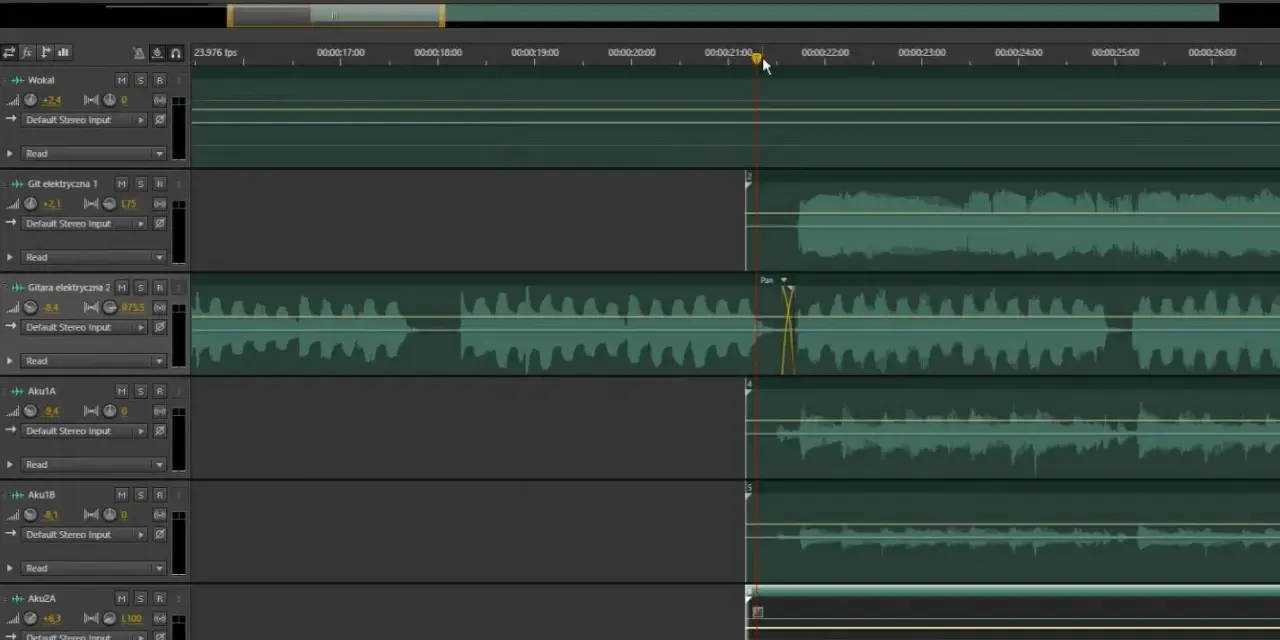Viewport: 1280px width, 640px height.
Task: Click the Wokal volume knob
Action: coord(30,100)
